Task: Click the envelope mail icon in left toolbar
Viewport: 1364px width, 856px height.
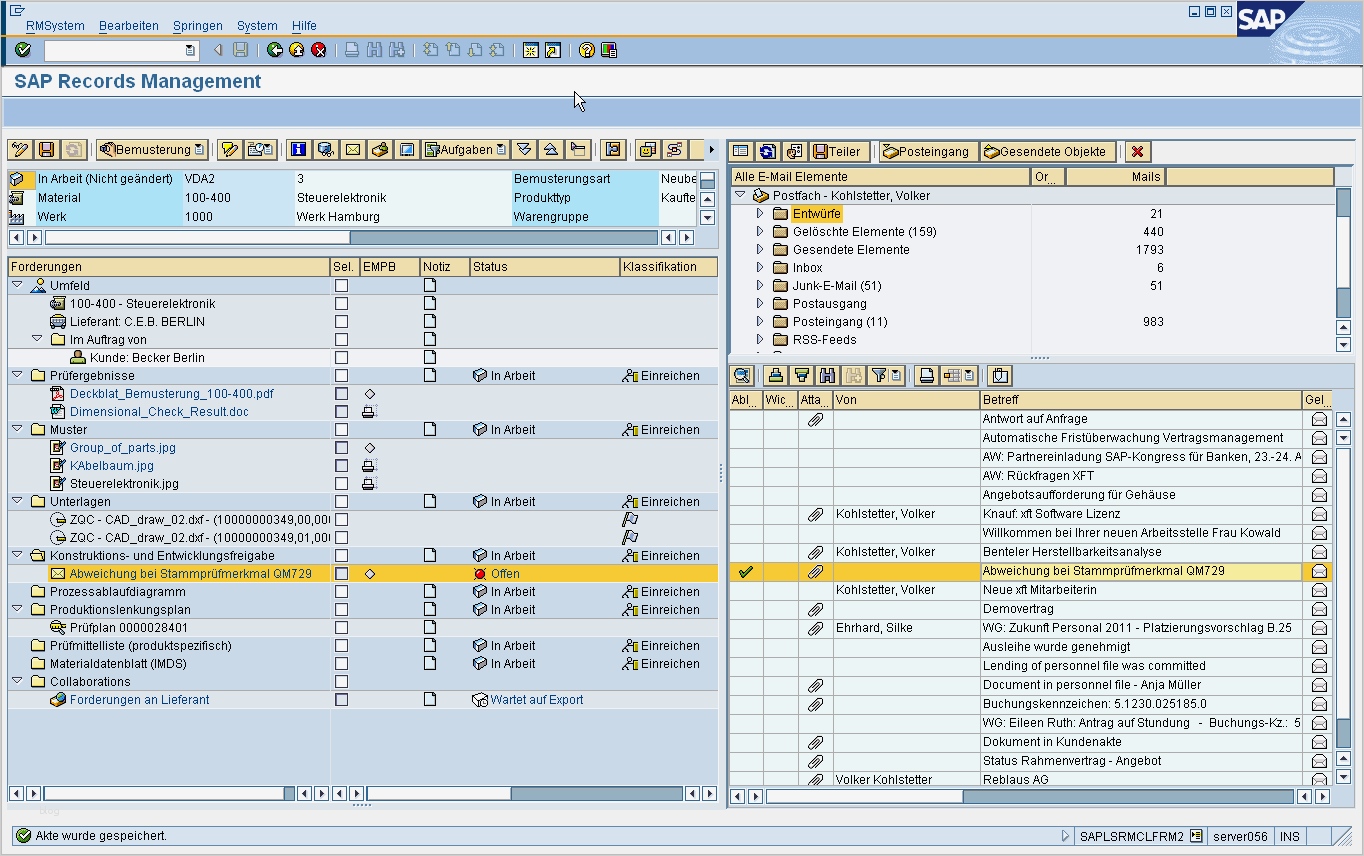Action: coord(352,150)
